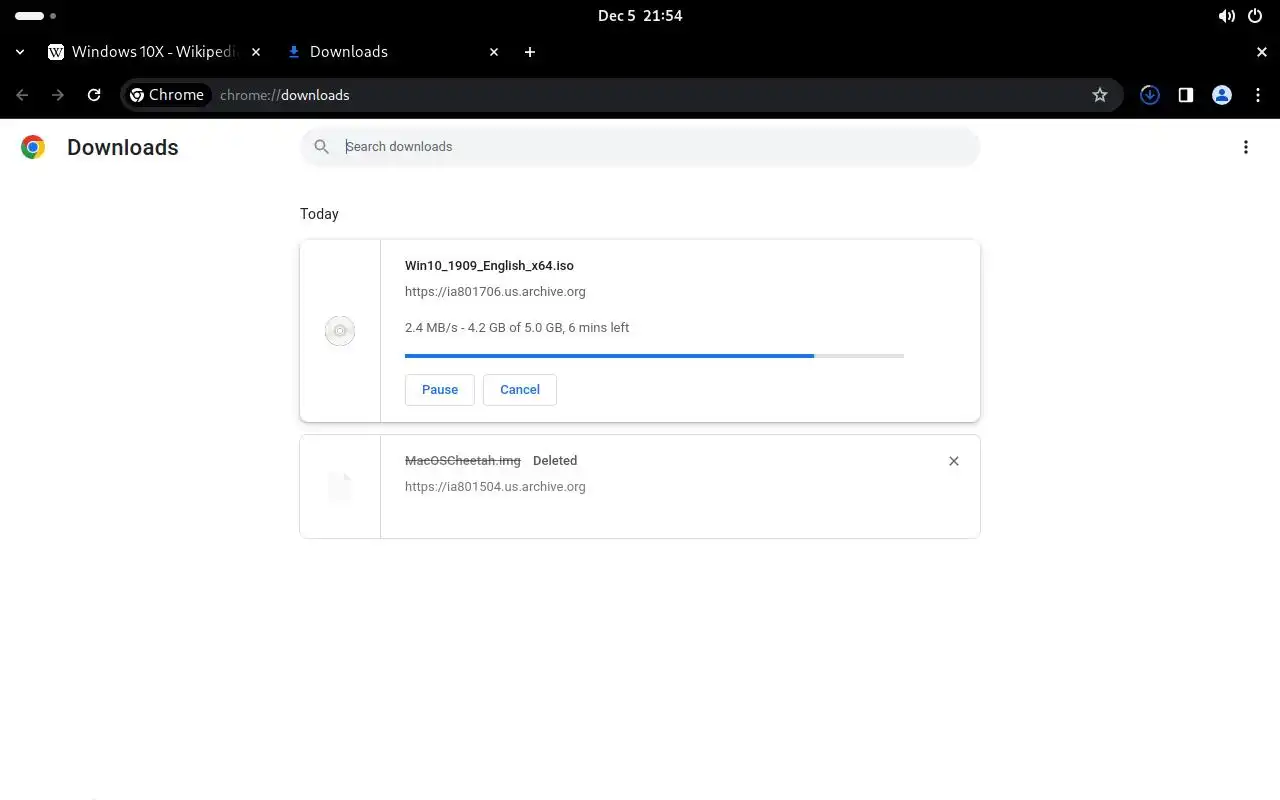This screenshot has height=800, width=1280.
Task: Open the downloads page more actions menu
Action: tap(1246, 147)
